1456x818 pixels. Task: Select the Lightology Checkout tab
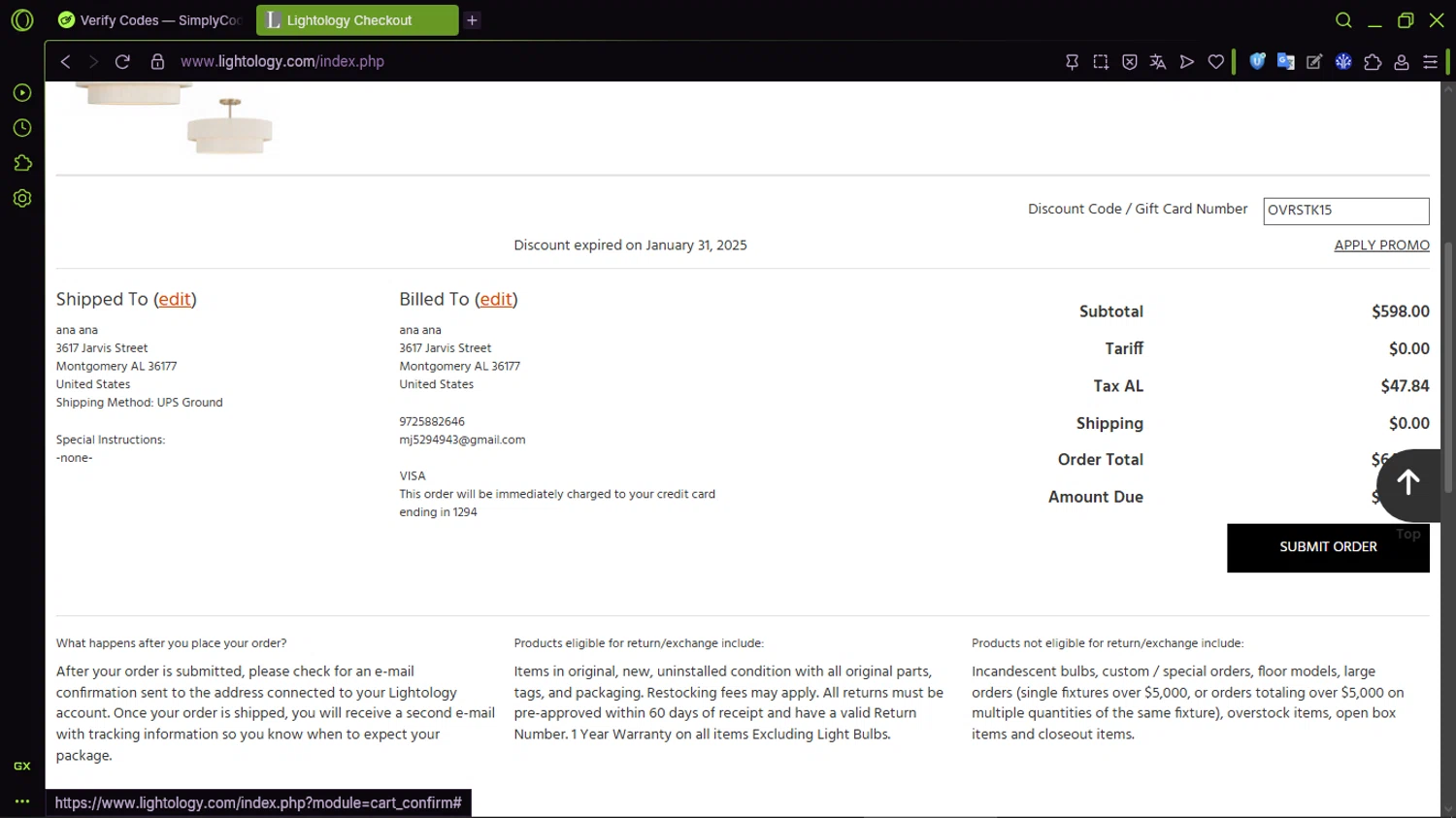click(357, 20)
